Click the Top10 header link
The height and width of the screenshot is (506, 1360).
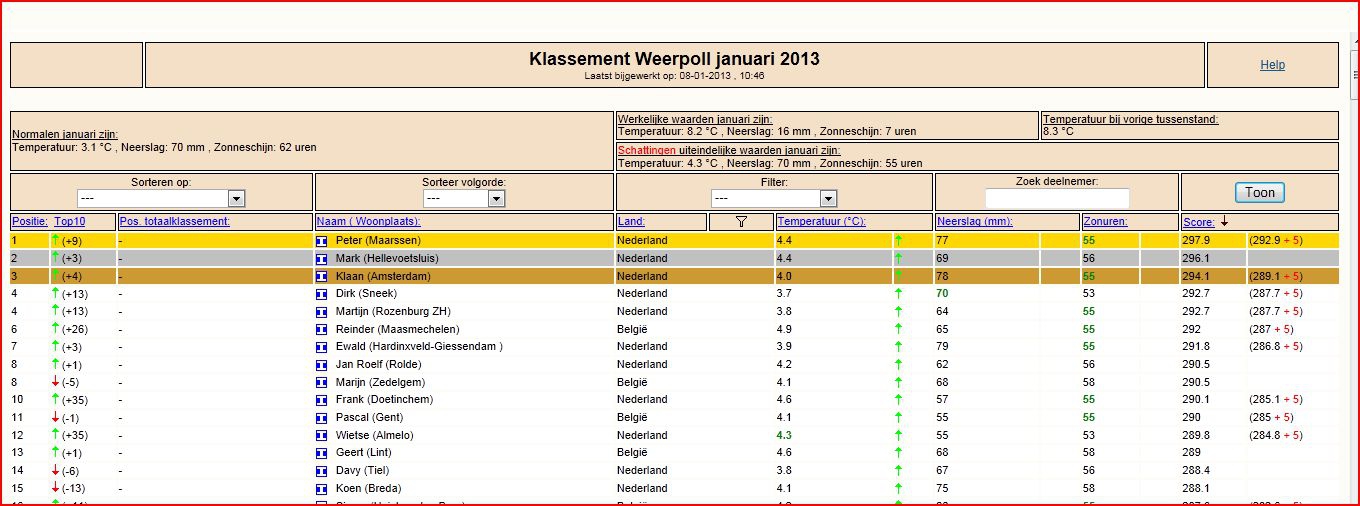[x=70, y=221]
